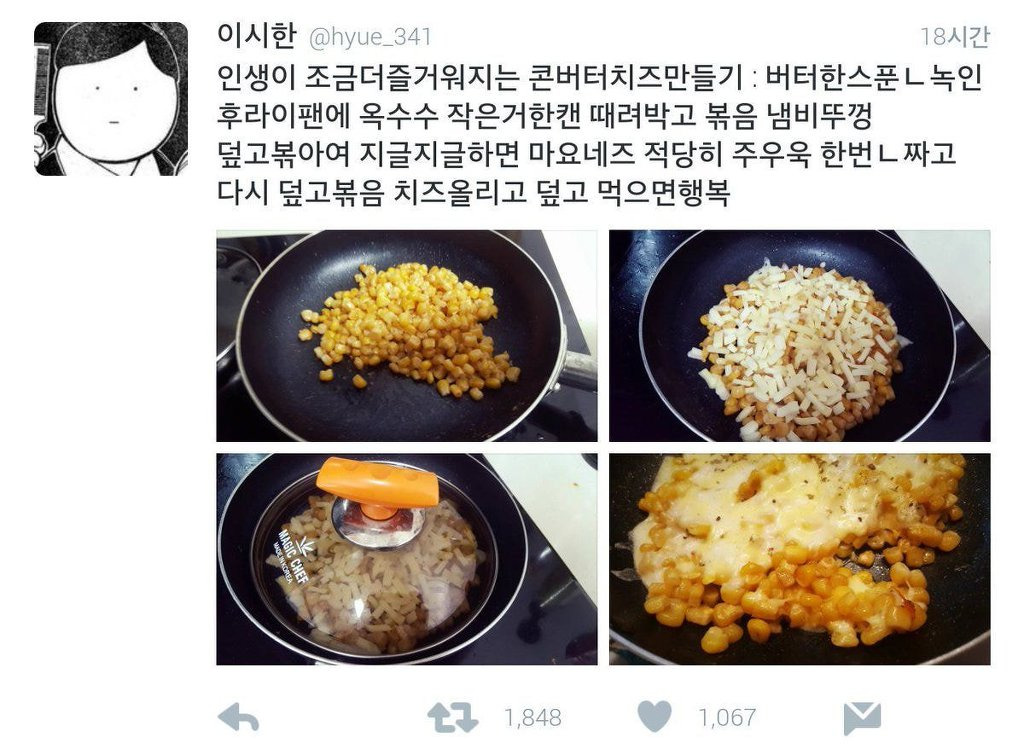
Task: View the retweet count 1,848
Action: (533, 718)
